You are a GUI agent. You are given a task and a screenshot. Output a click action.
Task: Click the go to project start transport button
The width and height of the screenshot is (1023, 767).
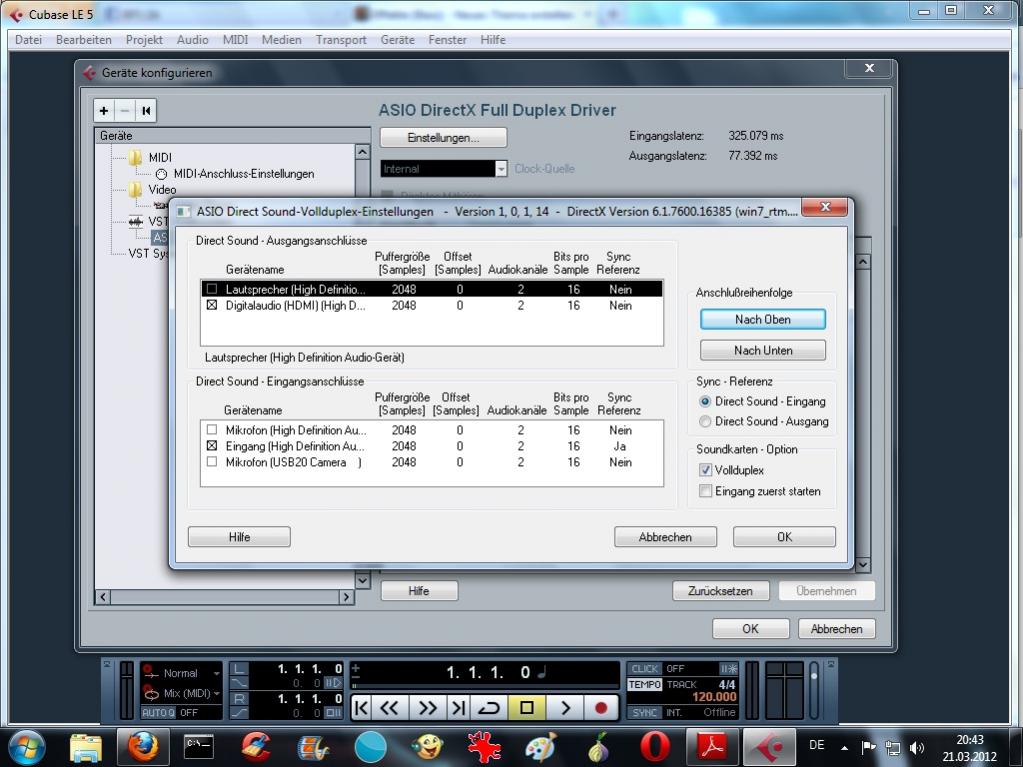point(361,708)
